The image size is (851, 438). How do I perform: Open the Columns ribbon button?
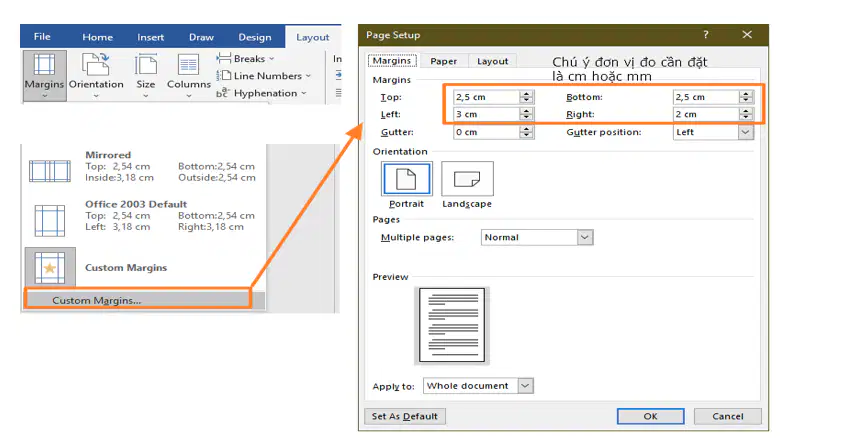188,75
